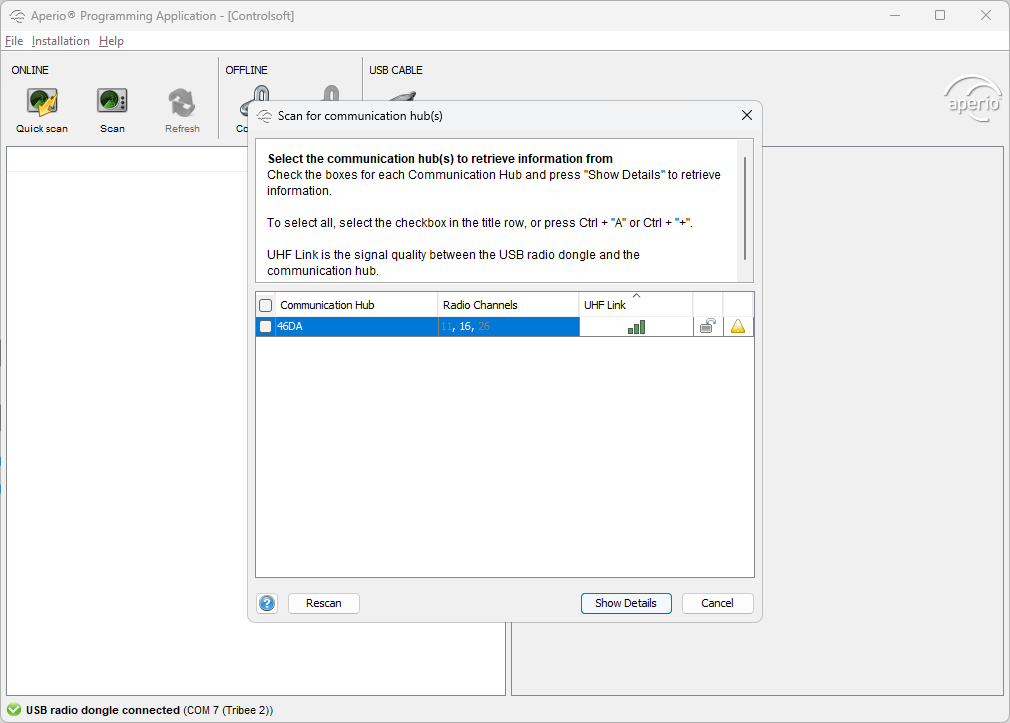Click the green connected status icon
1010x723 pixels.
point(14,709)
